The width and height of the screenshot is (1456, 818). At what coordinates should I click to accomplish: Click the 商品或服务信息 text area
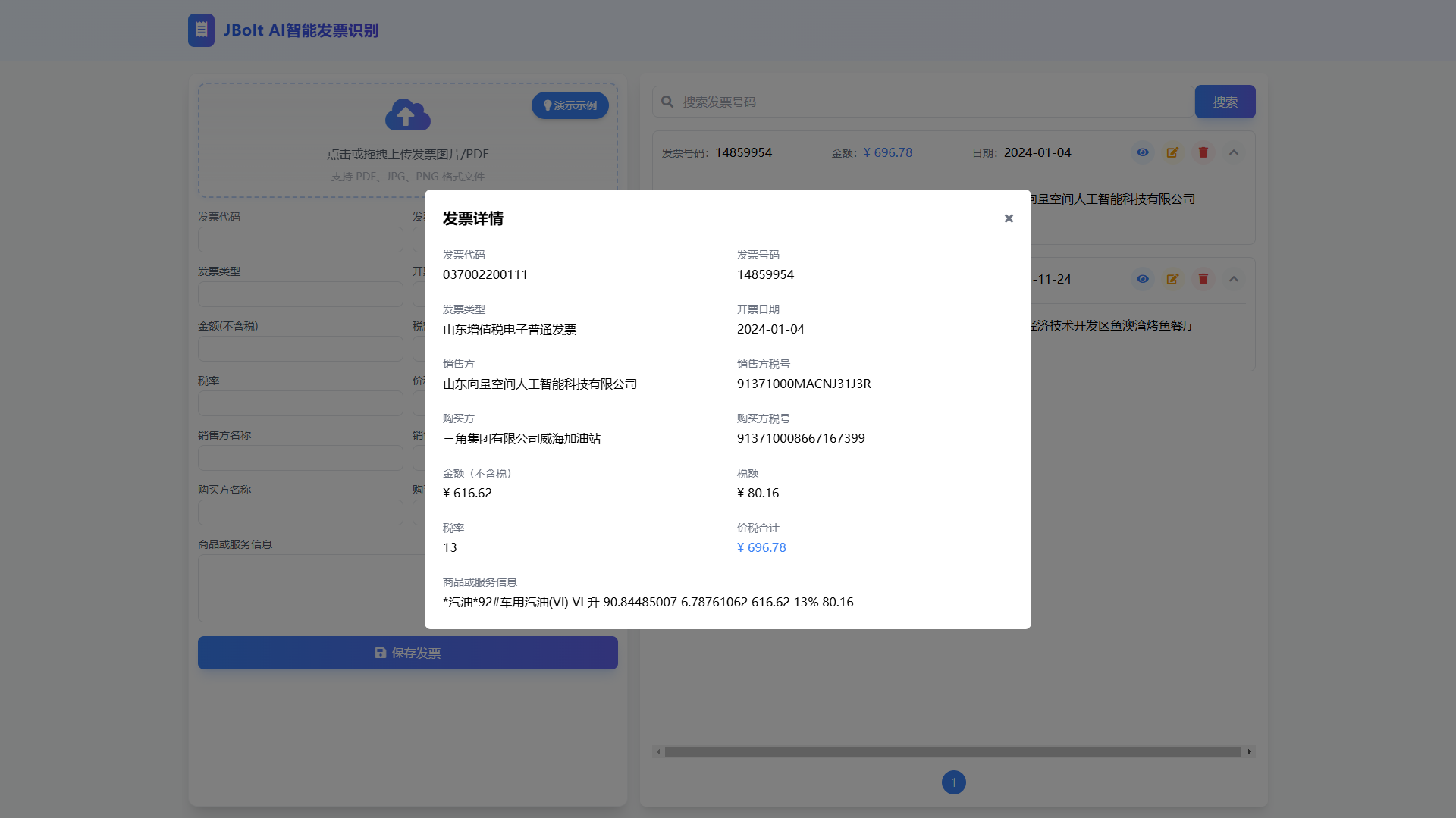click(x=312, y=588)
